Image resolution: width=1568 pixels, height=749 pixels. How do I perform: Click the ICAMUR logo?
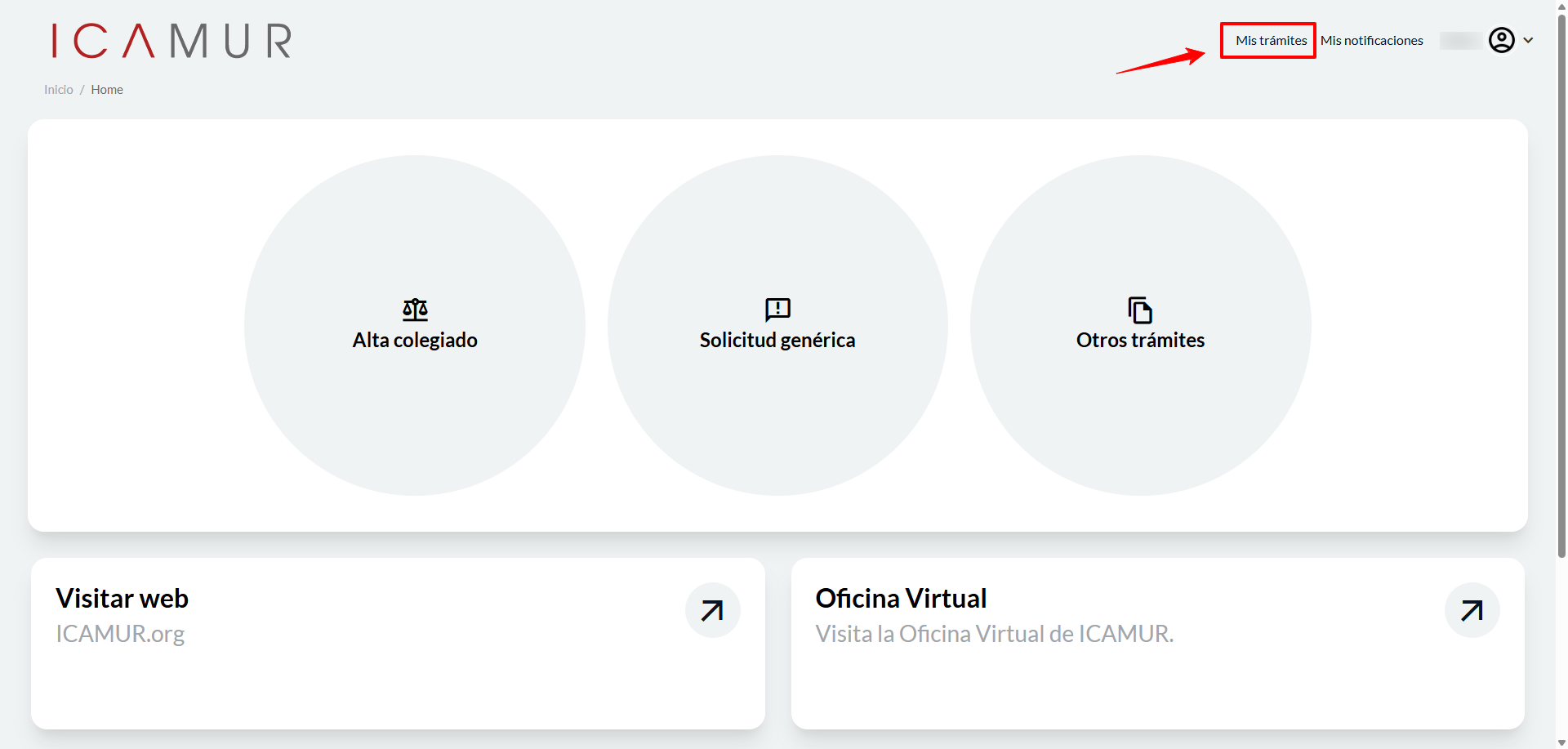(x=171, y=41)
